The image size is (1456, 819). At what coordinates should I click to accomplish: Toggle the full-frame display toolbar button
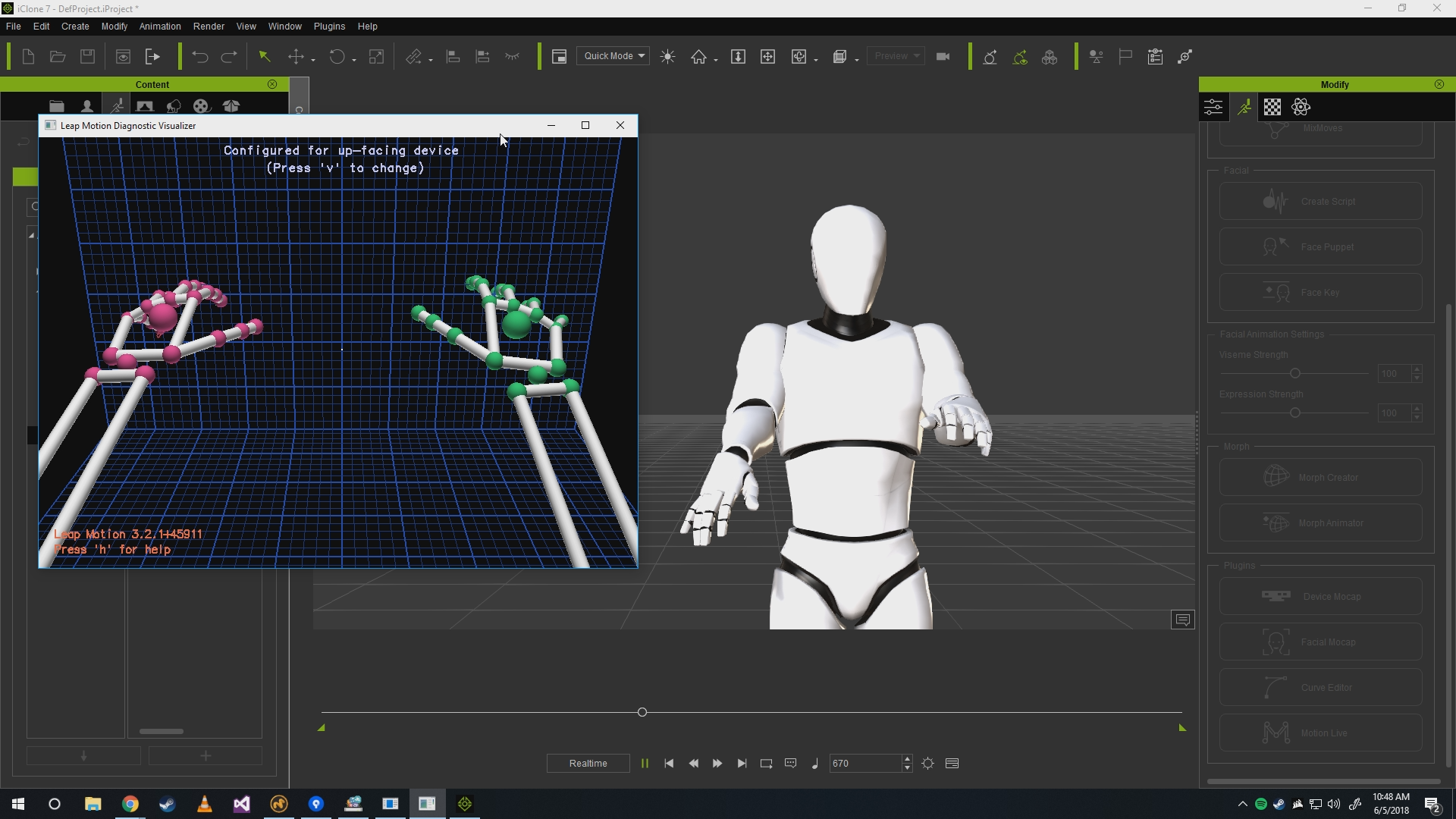[x=559, y=57]
